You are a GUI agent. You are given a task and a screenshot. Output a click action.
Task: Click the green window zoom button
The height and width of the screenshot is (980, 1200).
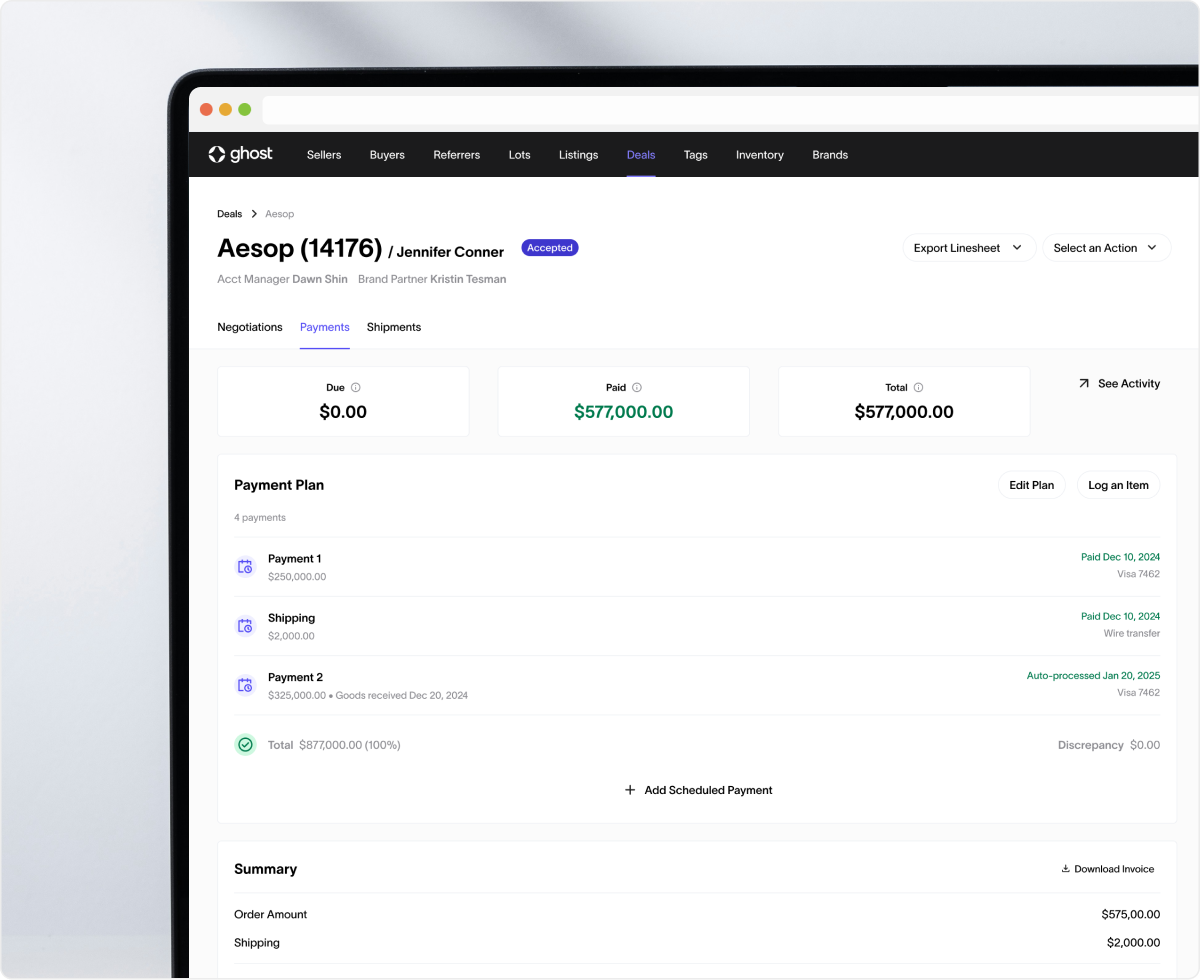coord(245,110)
